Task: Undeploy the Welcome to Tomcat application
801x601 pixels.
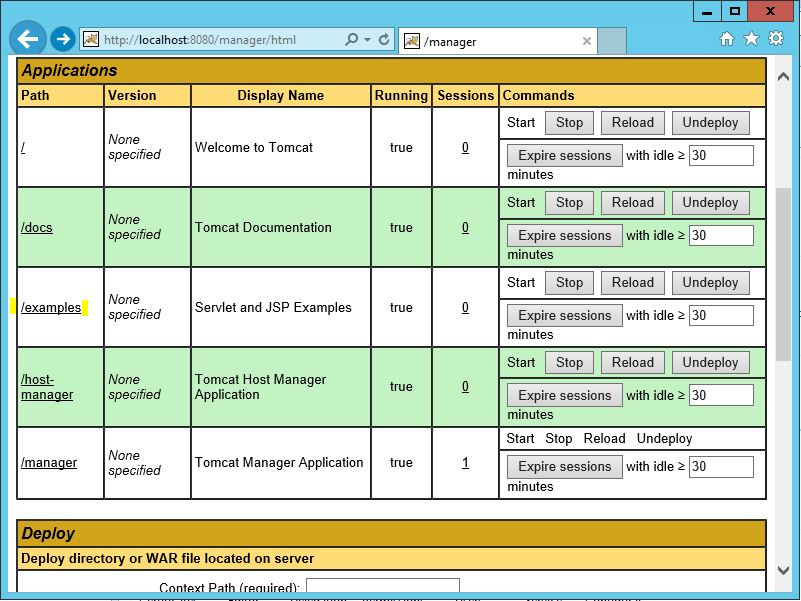Action: 710,123
